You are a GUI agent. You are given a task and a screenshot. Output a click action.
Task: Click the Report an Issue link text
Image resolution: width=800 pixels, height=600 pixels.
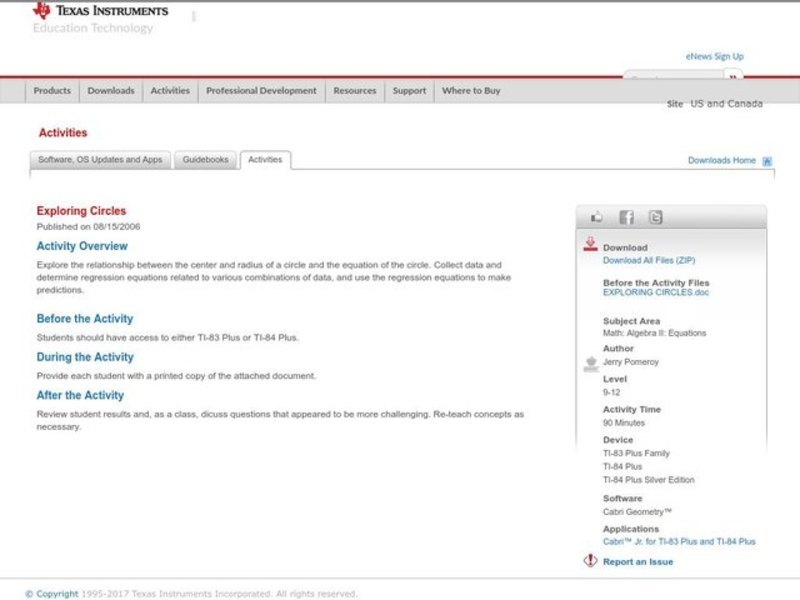point(637,562)
